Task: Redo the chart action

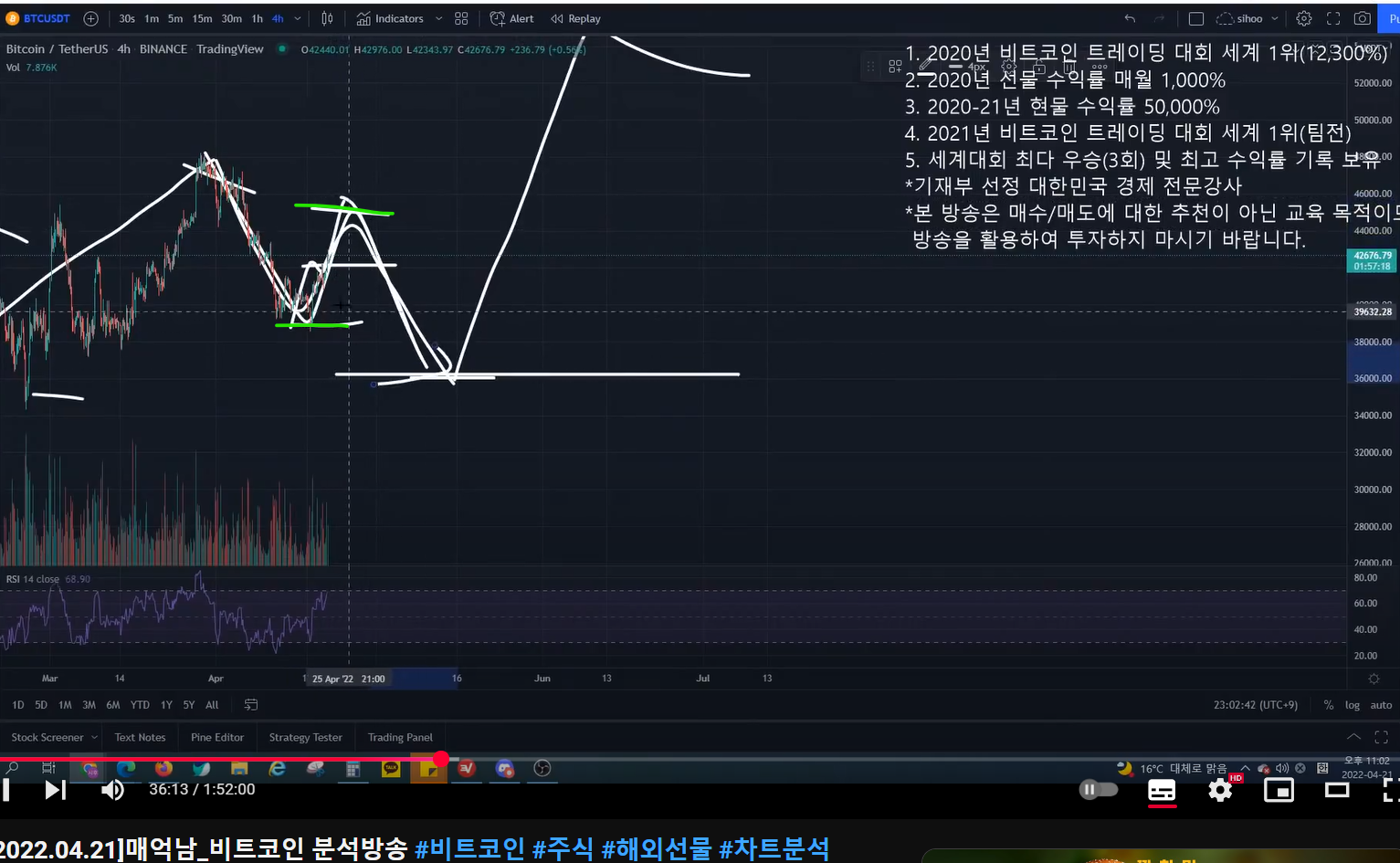Action: (x=1159, y=18)
